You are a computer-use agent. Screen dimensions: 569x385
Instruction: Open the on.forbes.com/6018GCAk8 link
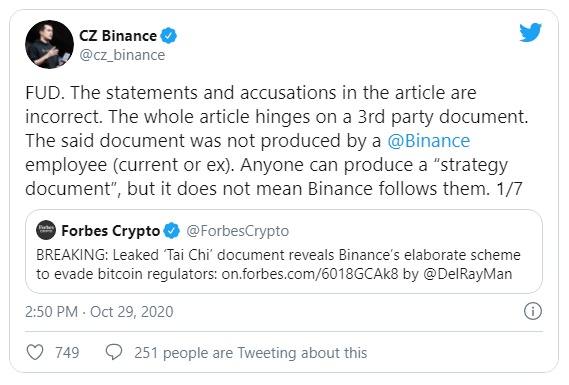310,274
